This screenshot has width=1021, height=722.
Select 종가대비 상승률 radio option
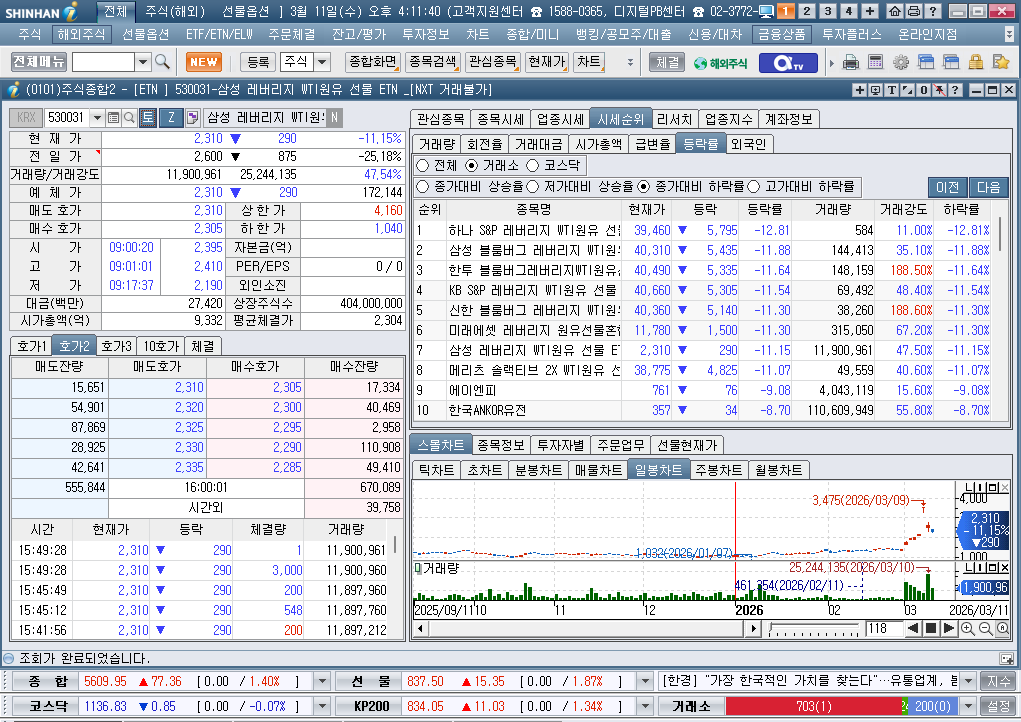click(x=423, y=187)
